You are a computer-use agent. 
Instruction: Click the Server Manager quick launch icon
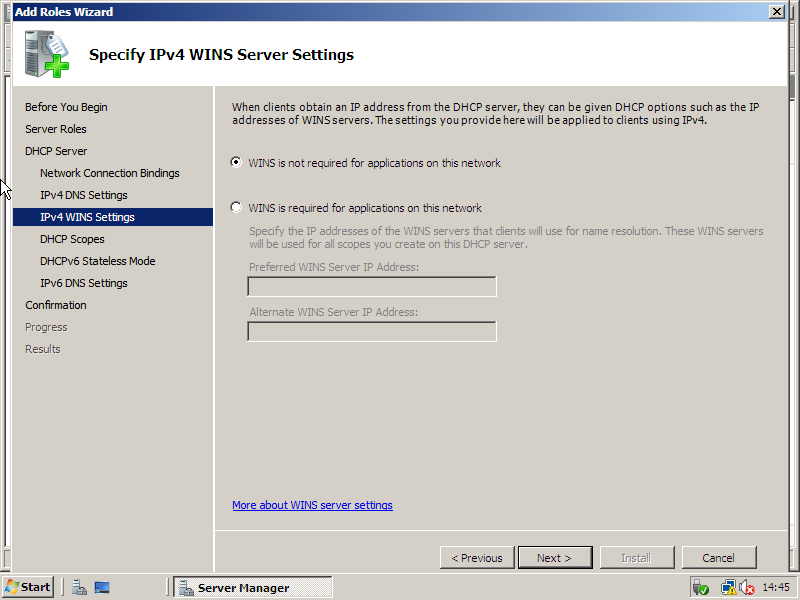point(80,587)
